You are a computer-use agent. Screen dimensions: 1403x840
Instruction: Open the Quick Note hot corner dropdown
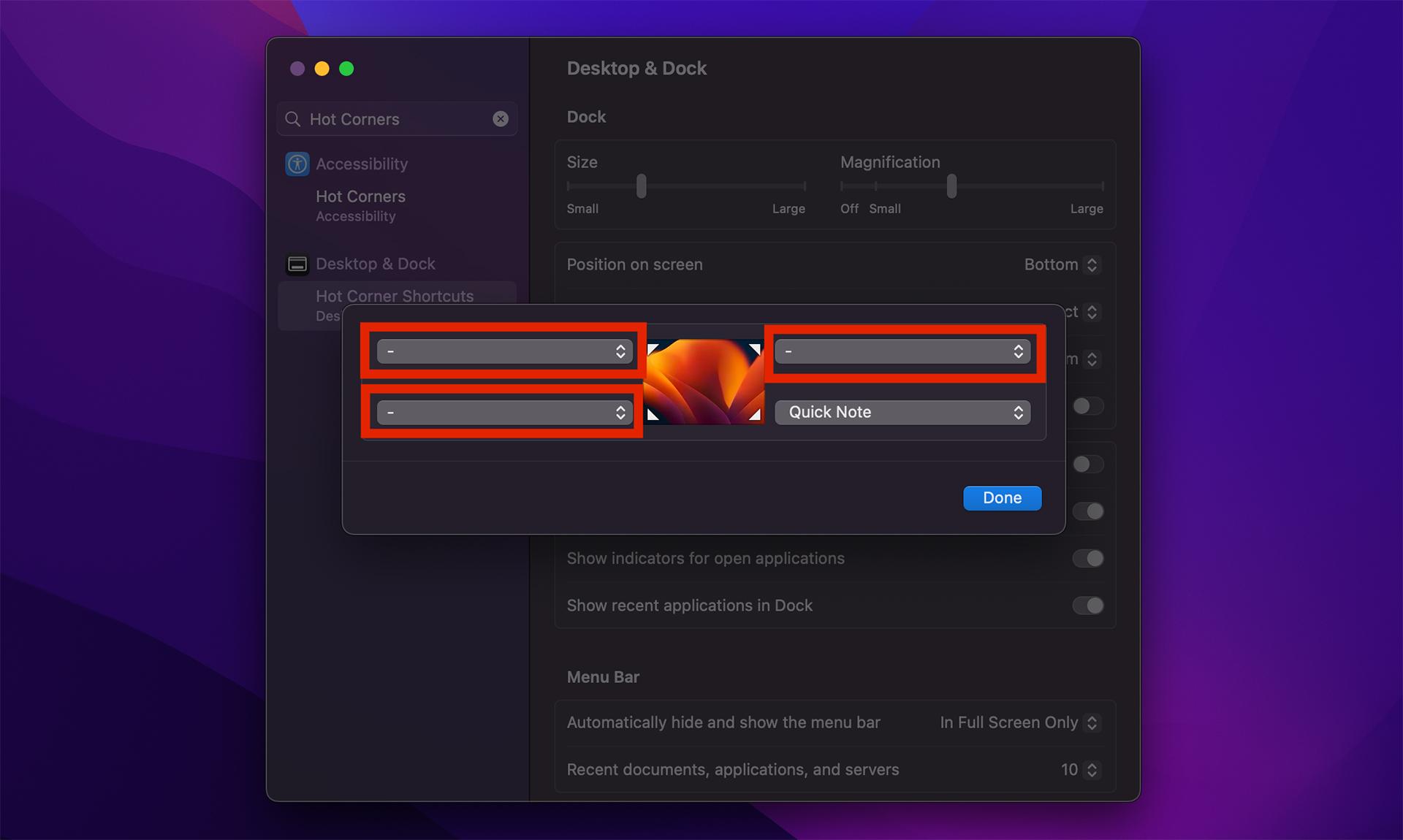tap(902, 412)
